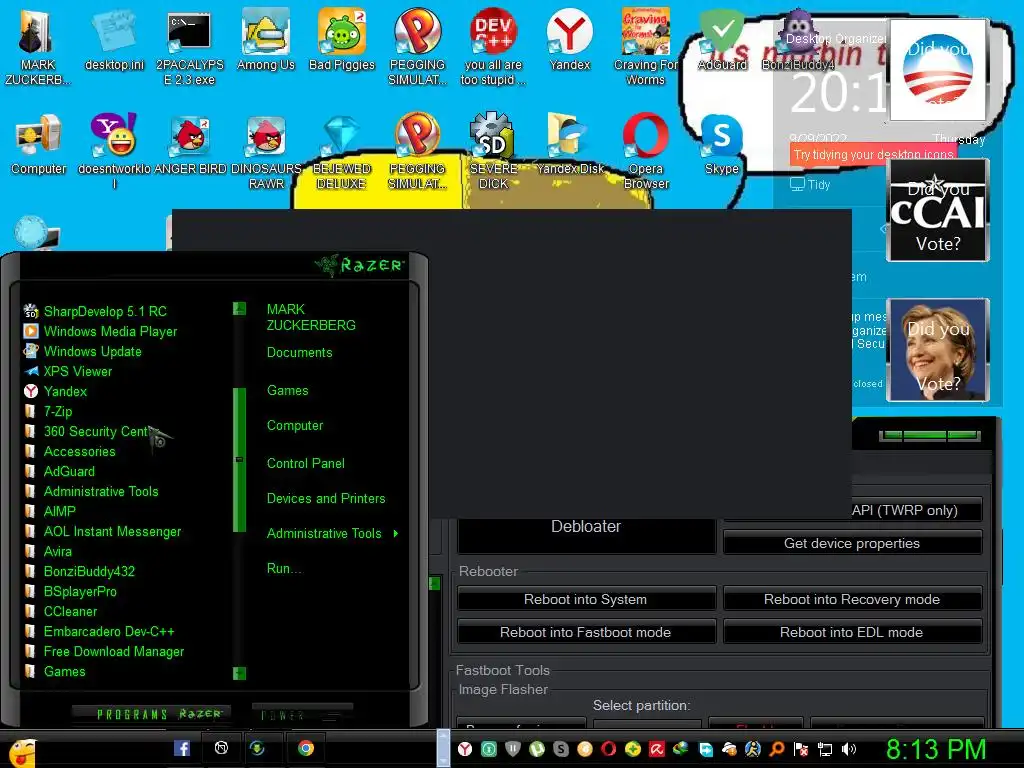Open the Among Us desktop icon

tap(266, 40)
